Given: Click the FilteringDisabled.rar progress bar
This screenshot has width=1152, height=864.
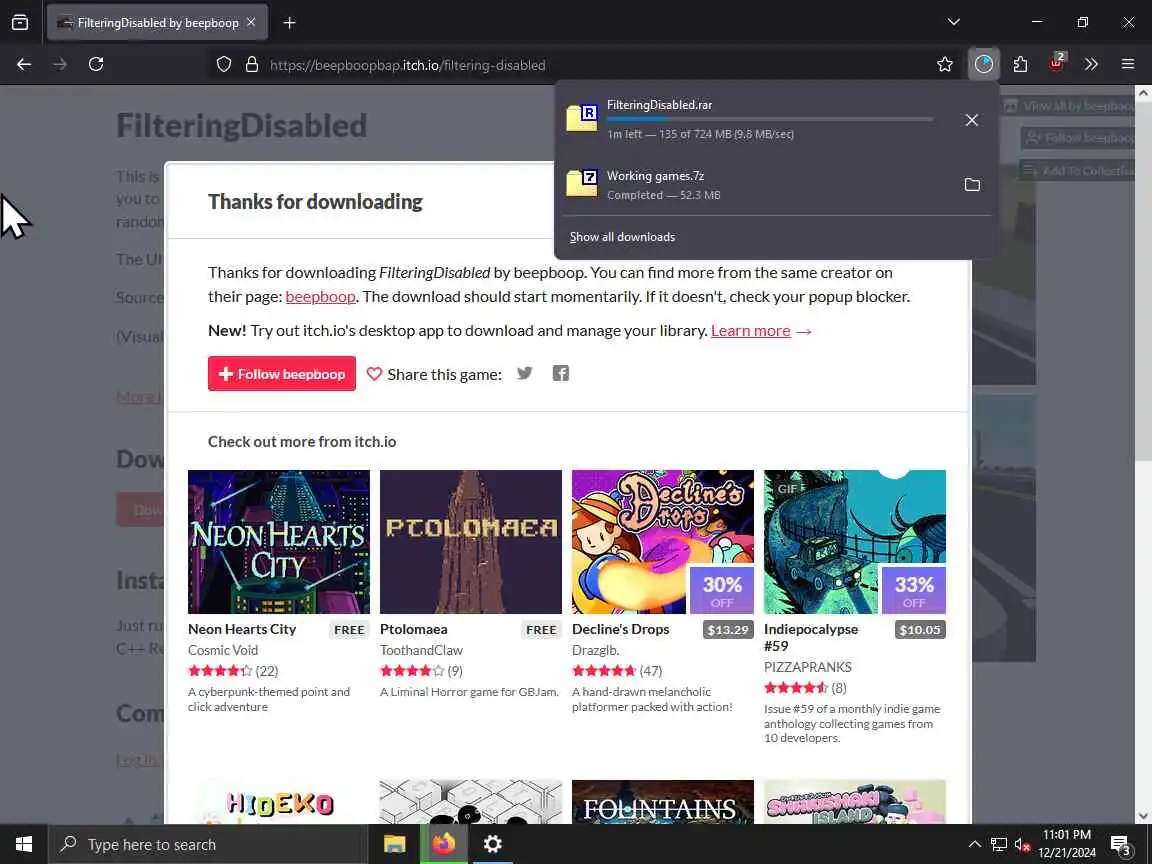Looking at the screenshot, I should [x=770, y=119].
